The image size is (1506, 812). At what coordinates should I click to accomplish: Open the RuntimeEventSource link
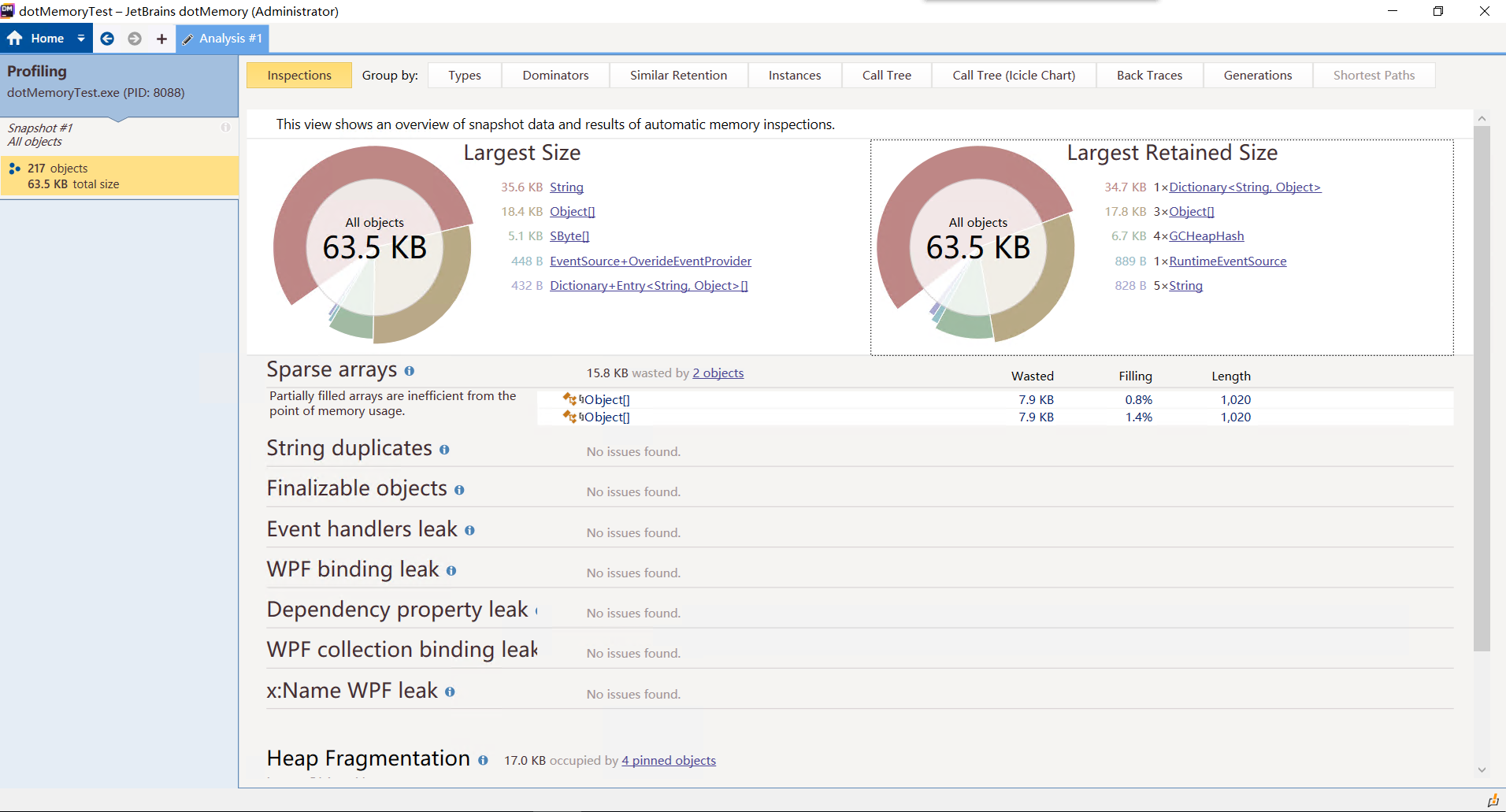[1228, 261]
